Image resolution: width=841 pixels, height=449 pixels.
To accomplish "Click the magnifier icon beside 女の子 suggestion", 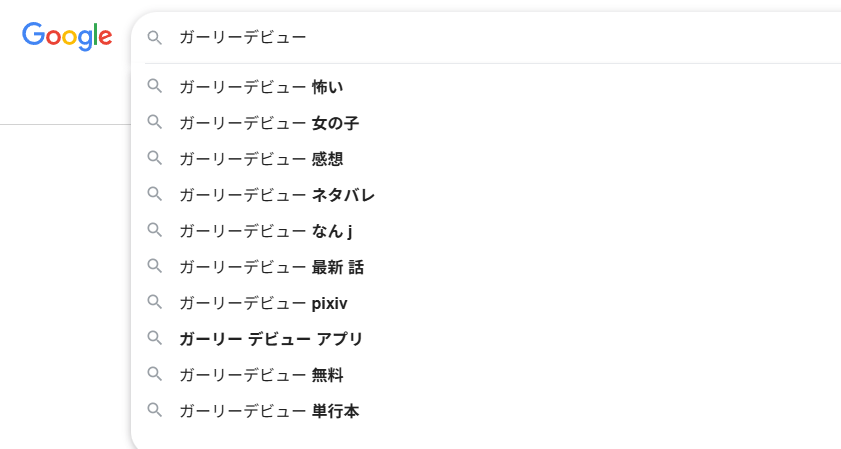I will (x=154, y=122).
